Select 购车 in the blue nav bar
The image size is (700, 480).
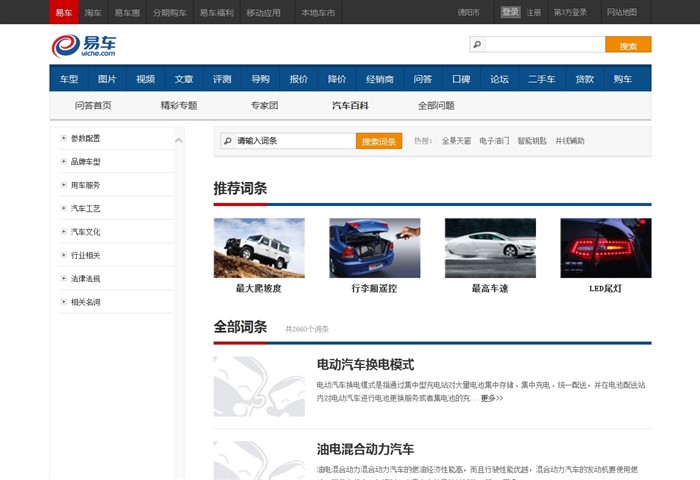pos(623,79)
